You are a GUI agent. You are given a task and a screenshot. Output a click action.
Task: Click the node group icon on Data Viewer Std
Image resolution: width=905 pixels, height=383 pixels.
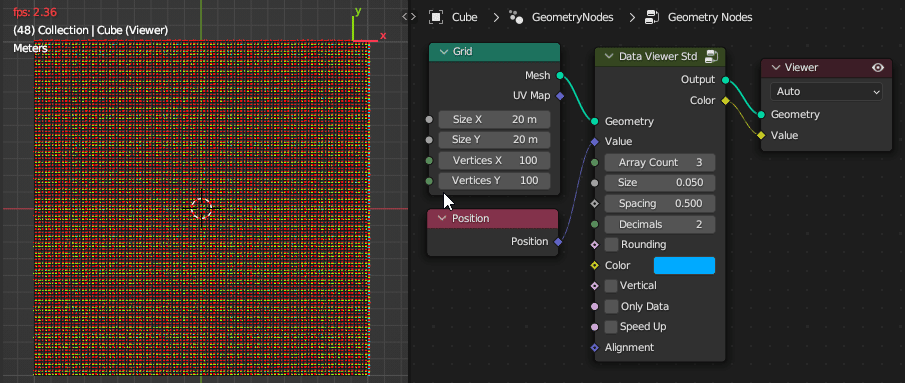click(711, 57)
